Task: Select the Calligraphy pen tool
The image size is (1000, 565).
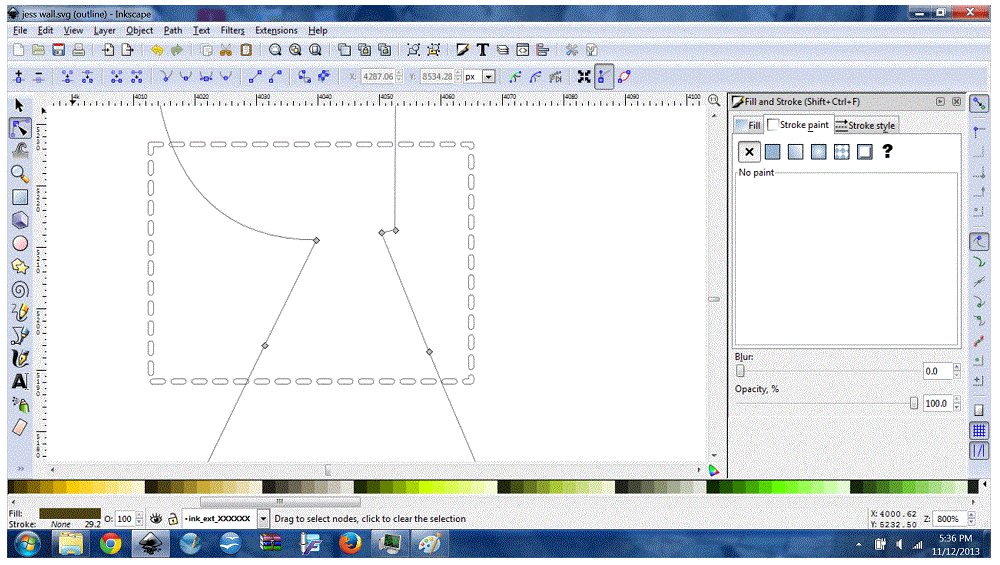Action: (x=19, y=358)
